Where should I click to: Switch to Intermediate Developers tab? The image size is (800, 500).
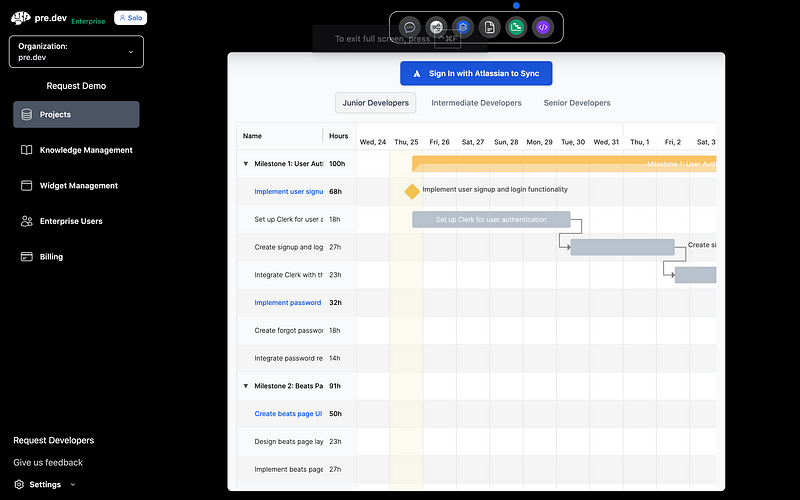tap(477, 103)
